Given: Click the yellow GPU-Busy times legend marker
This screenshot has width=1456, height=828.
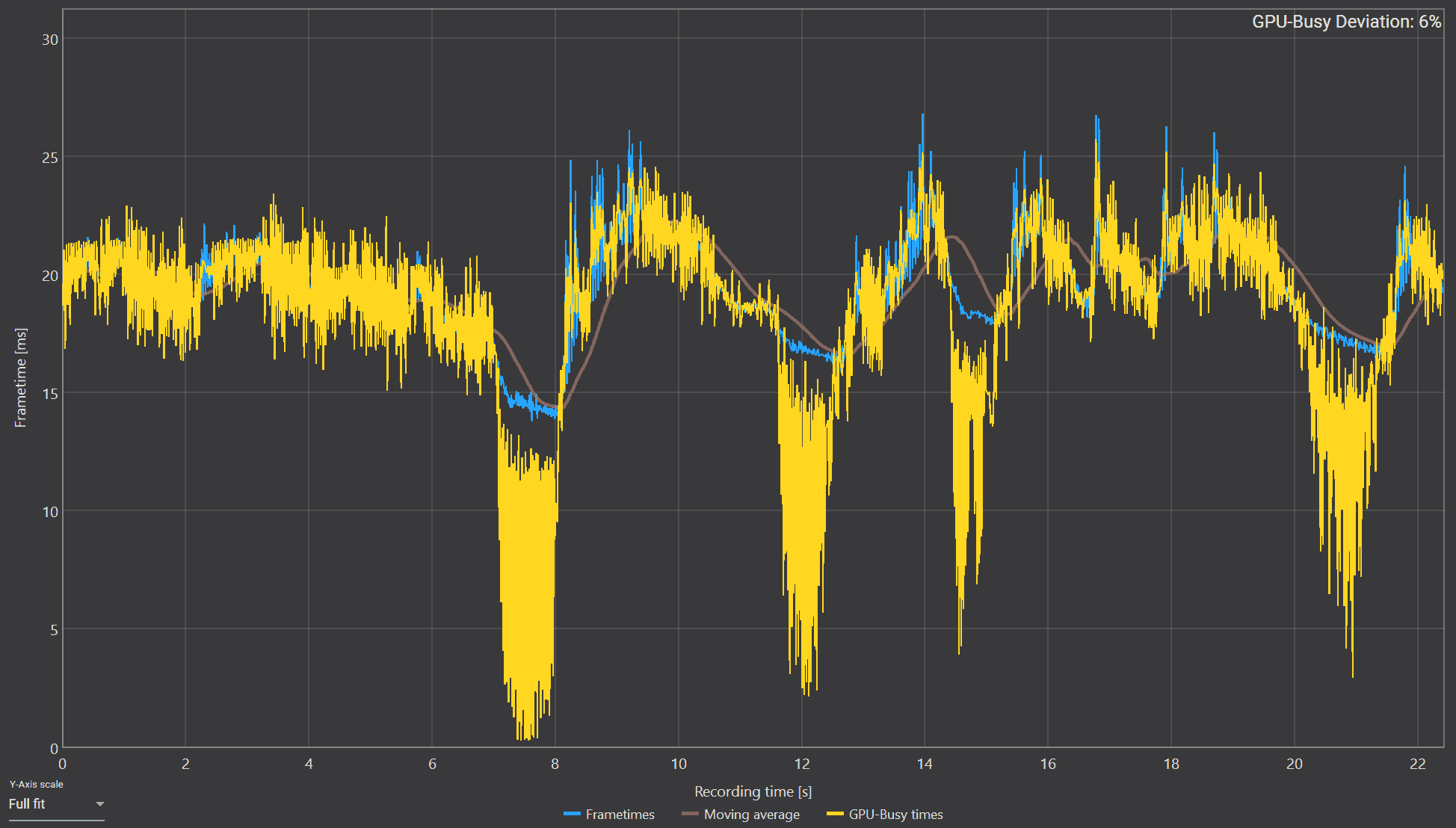Looking at the screenshot, I should coord(836,814).
